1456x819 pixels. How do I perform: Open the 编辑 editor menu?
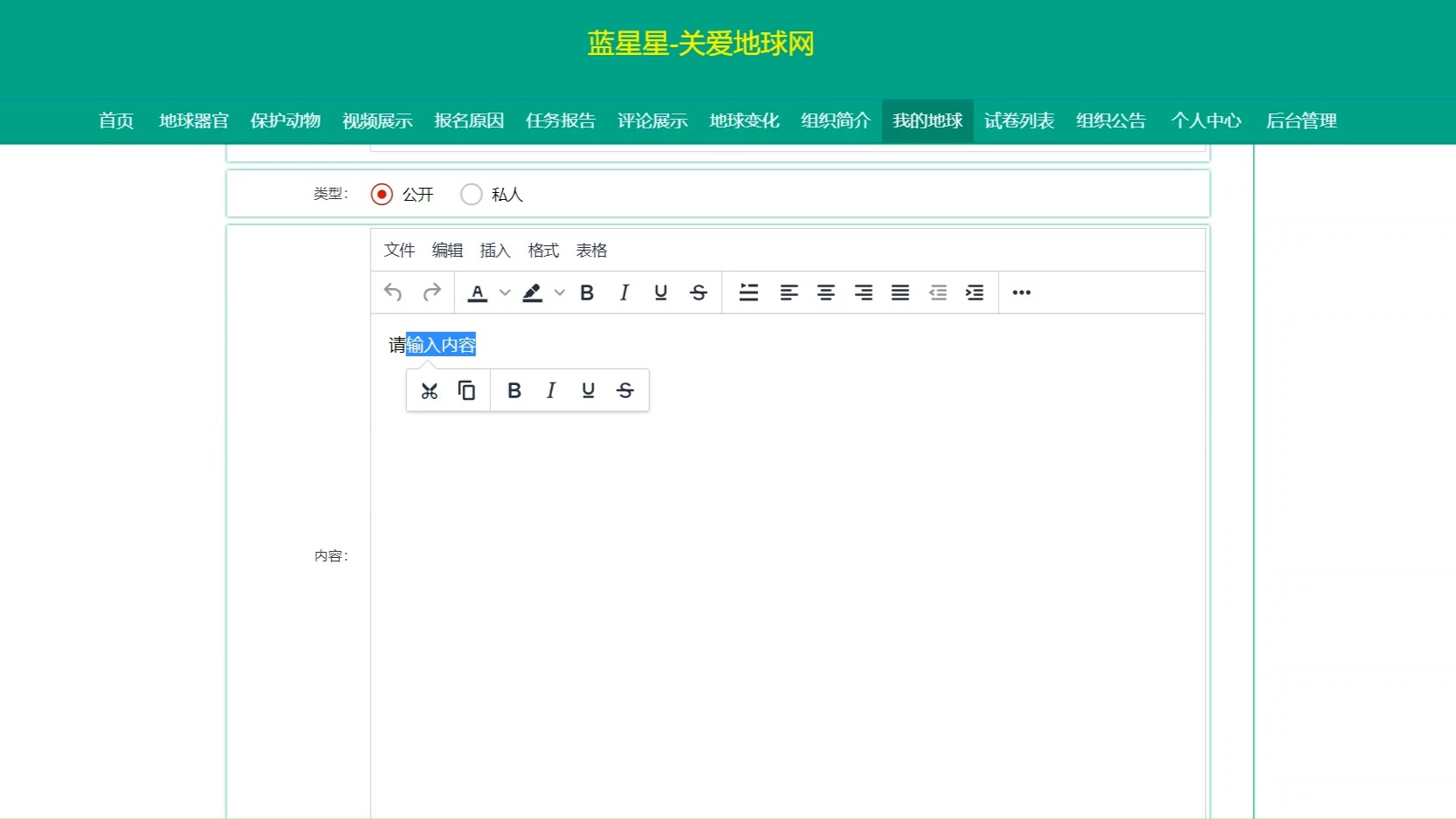tap(447, 251)
